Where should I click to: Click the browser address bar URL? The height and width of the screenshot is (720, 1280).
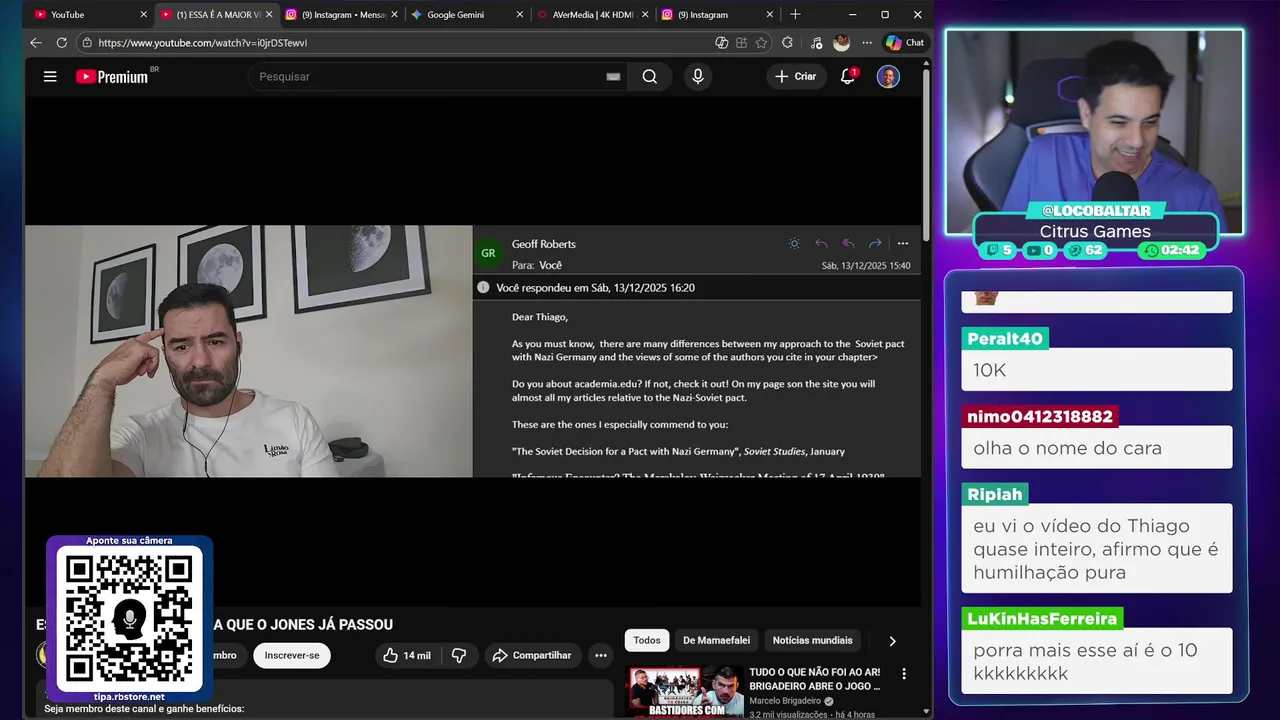click(203, 43)
